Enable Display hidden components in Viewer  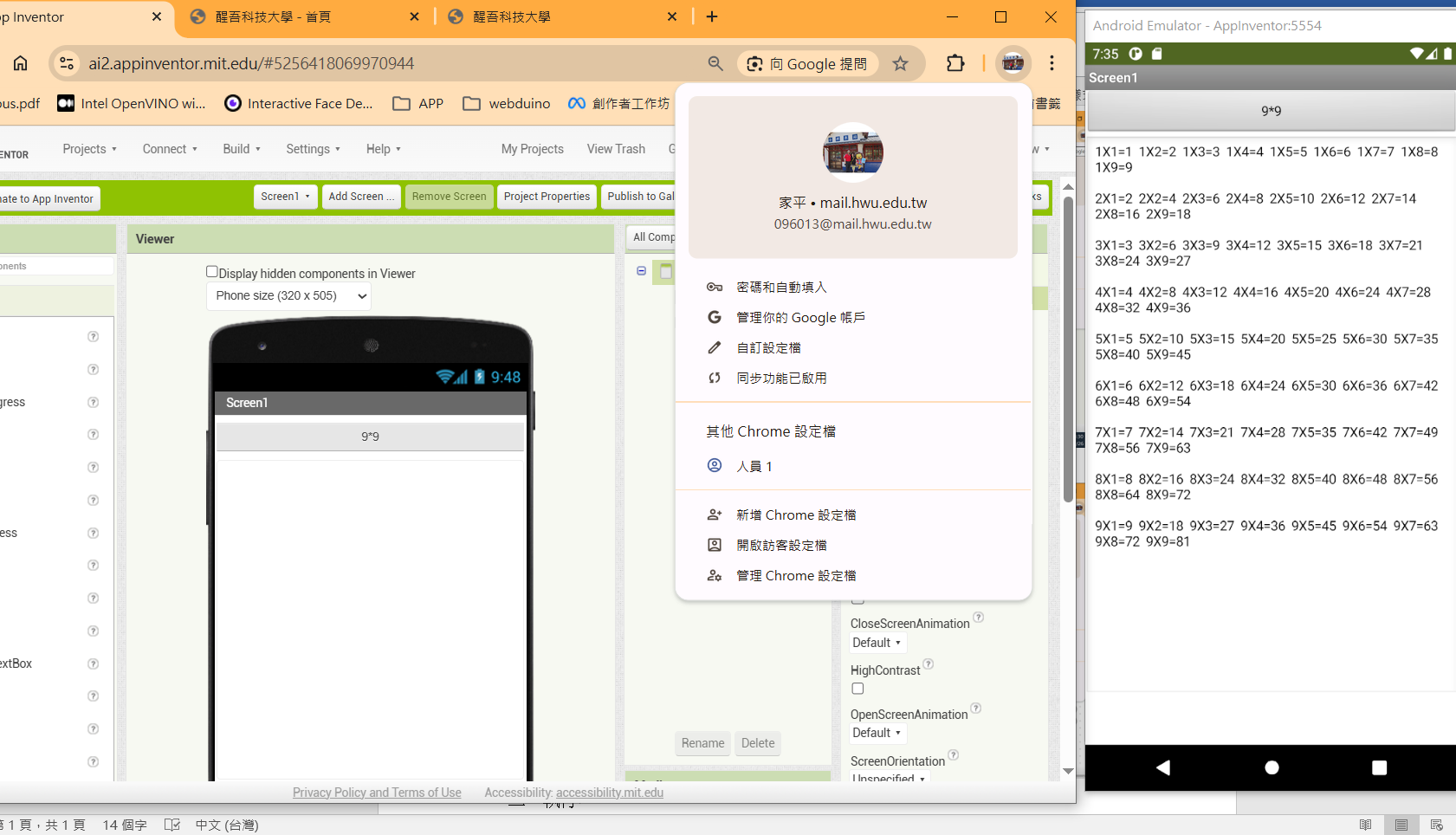212,272
